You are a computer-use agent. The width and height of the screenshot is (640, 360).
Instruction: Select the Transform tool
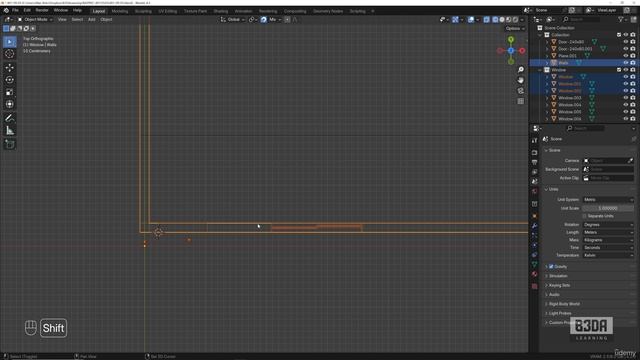click(x=10, y=104)
